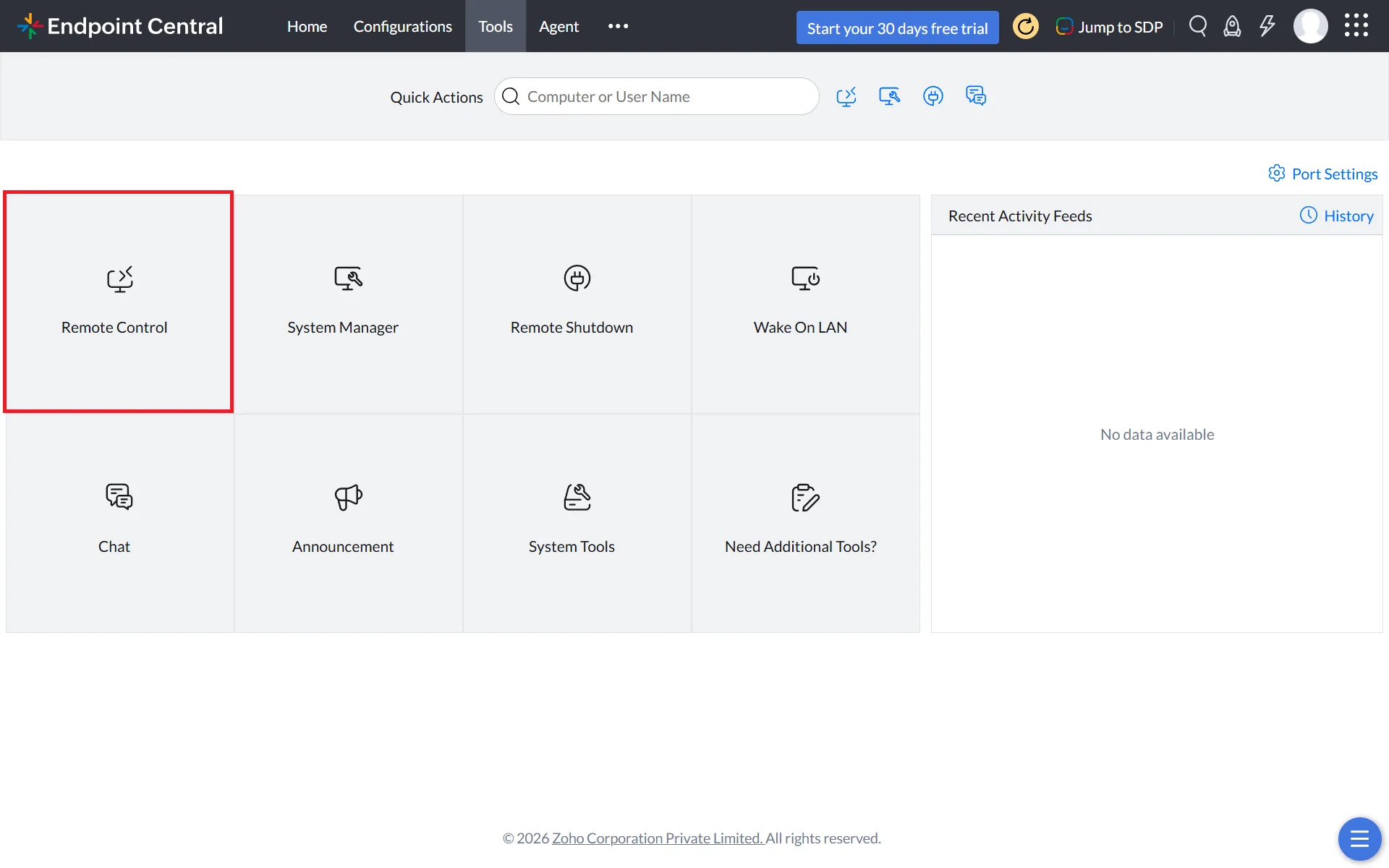Open the rocket quick launch icon
The height and width of the screenshot is (868, 1389).
[x=1232, y=26]
